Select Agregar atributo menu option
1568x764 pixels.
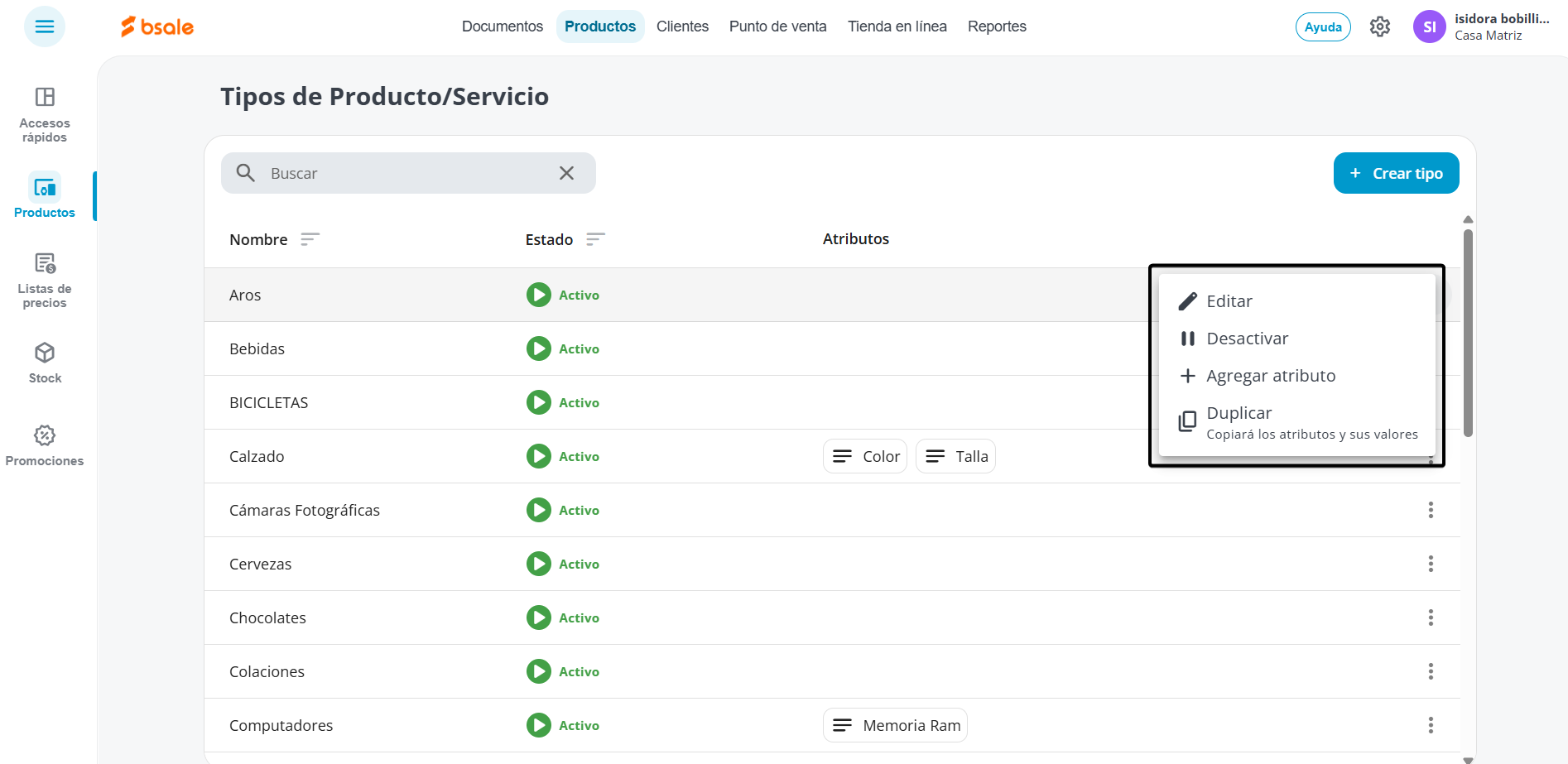click(1296, 376)
